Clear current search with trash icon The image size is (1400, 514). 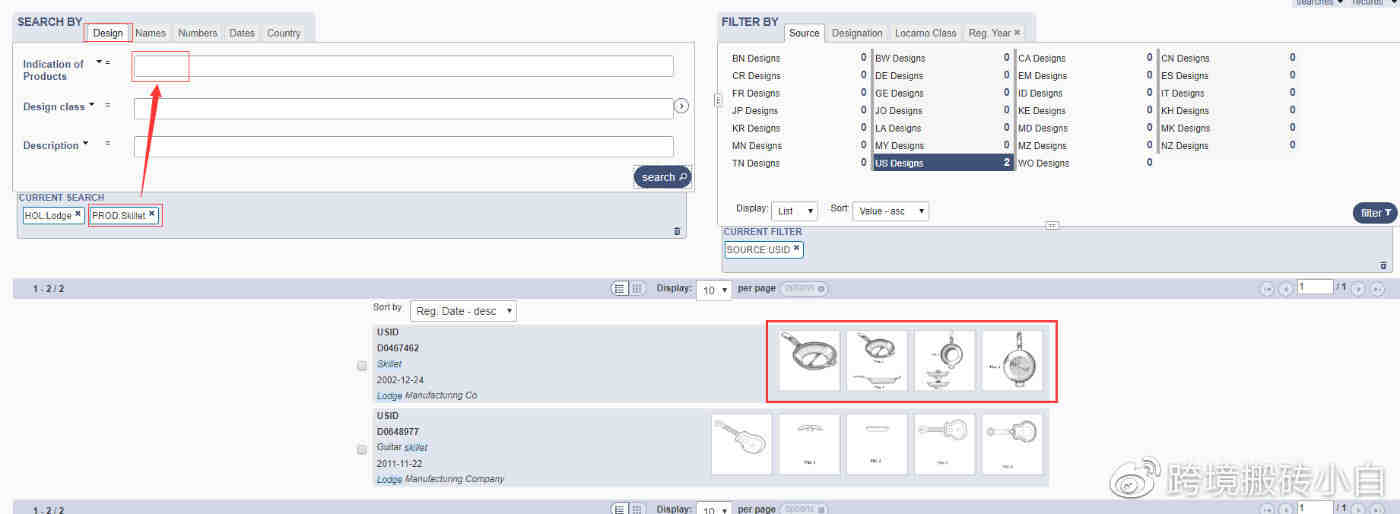point(677,231)
